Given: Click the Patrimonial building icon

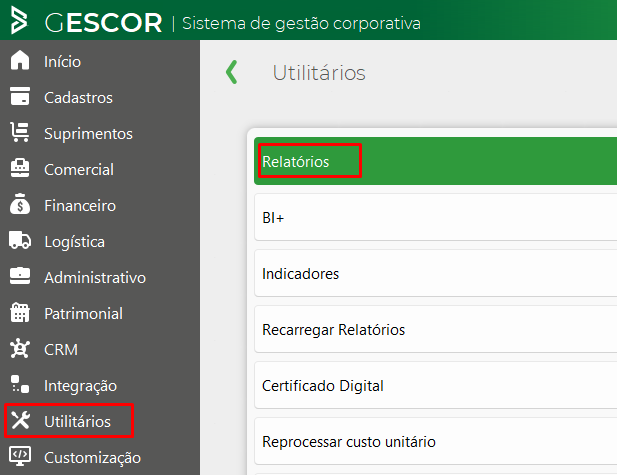Looking at the screenshot, I should pos(20,313).
